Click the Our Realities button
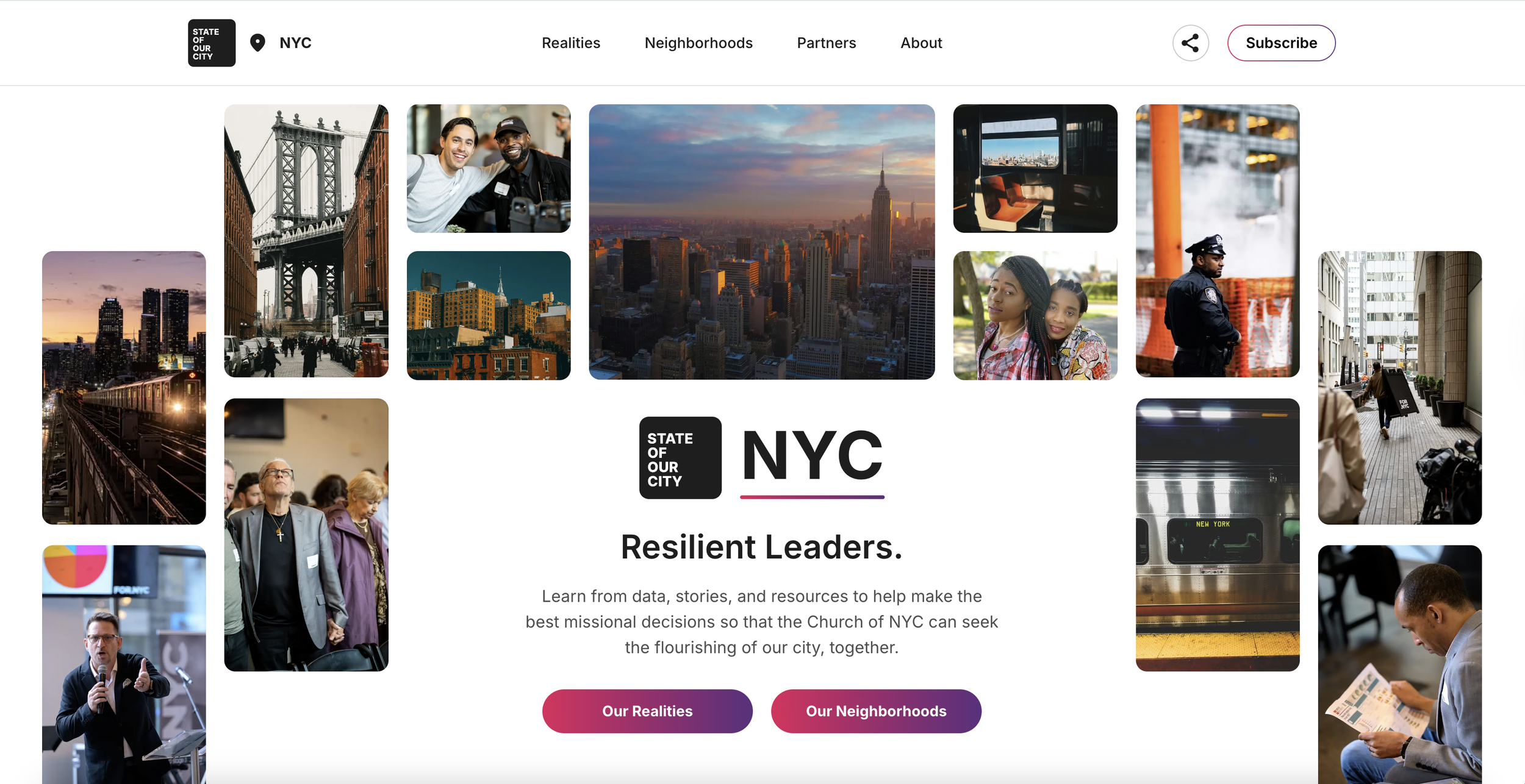Viewport: 1525px width, 784px height. pos(647,711)
